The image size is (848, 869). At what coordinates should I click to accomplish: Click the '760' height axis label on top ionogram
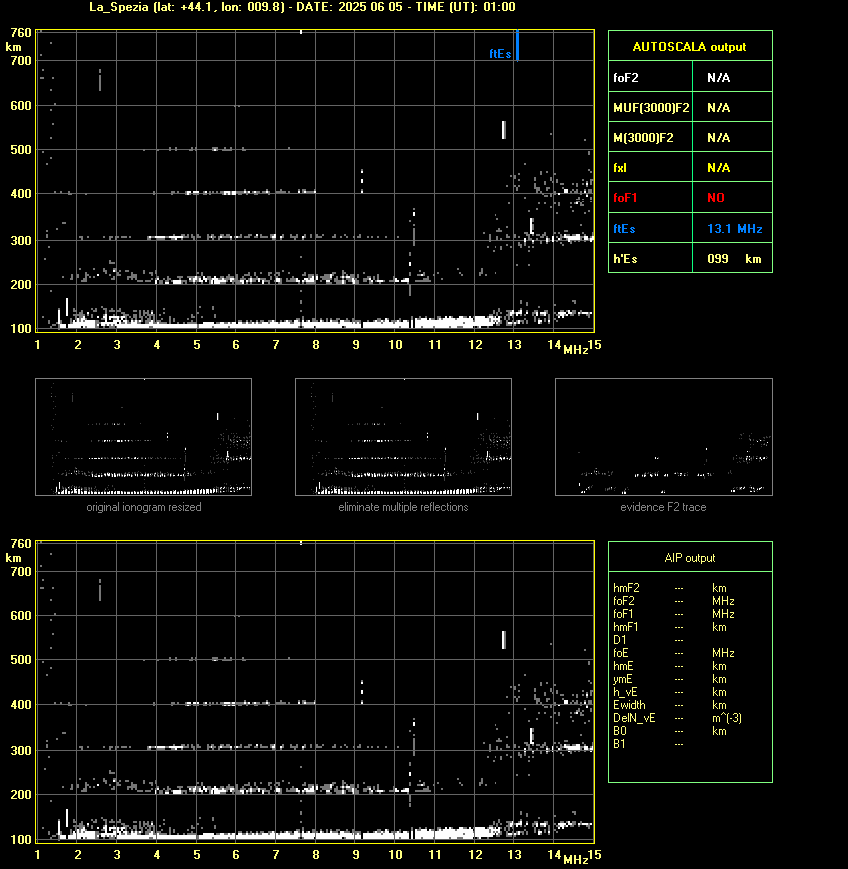[x=21, y=33]
